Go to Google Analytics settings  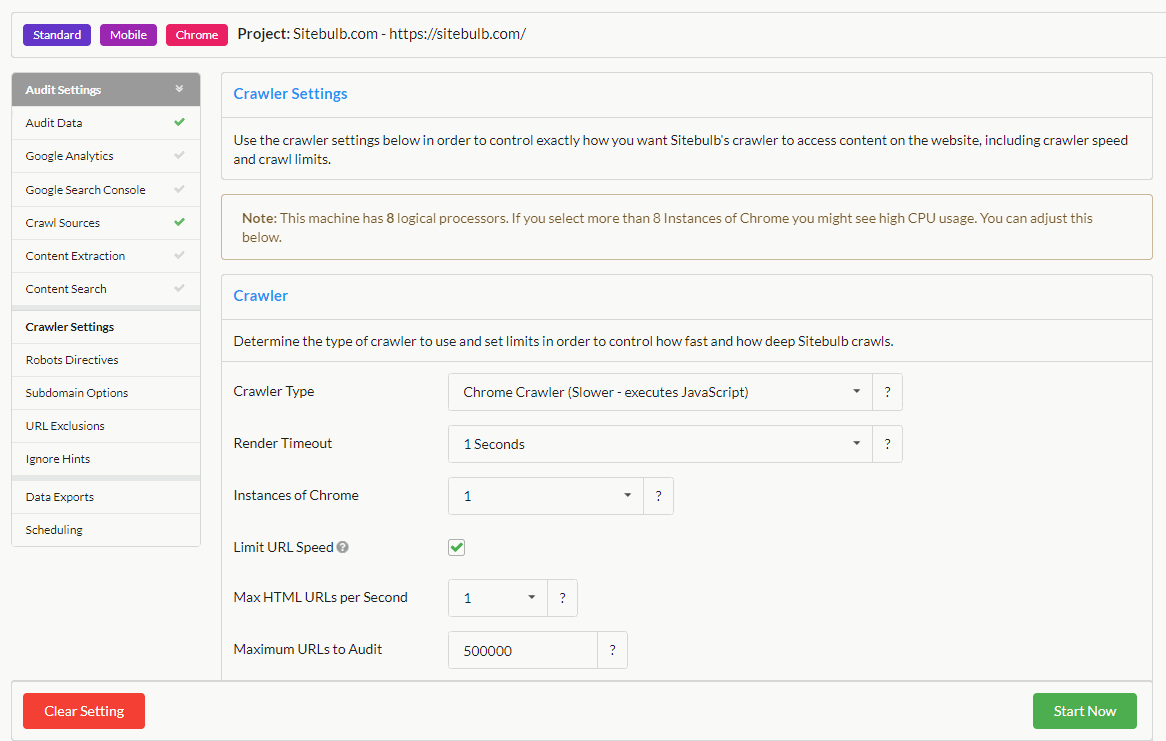click(x=106, y=156)
